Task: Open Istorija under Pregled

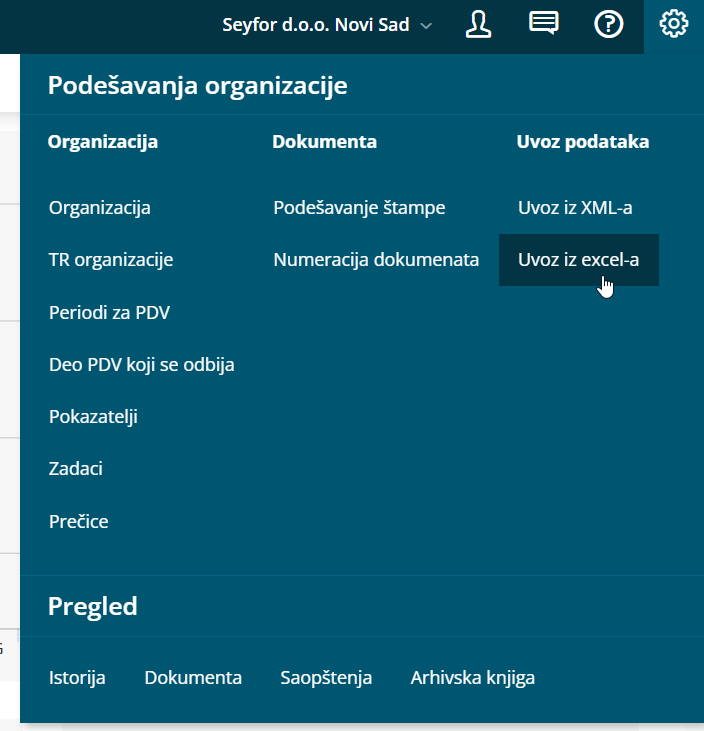Action: (77, 677)
